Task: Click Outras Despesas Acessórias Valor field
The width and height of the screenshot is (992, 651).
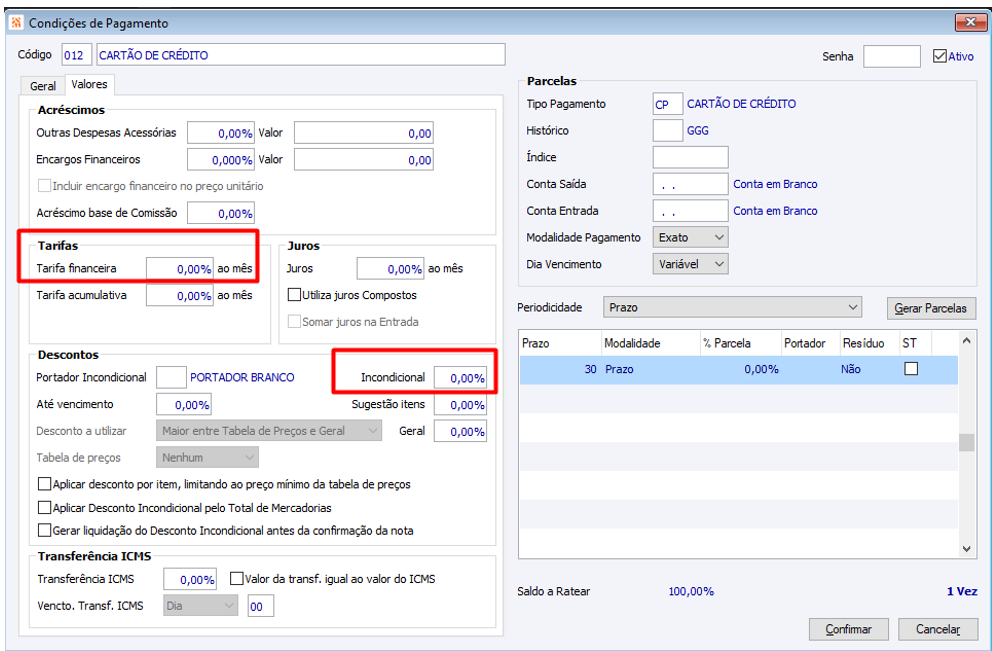Action: click(x=364, y=133)
